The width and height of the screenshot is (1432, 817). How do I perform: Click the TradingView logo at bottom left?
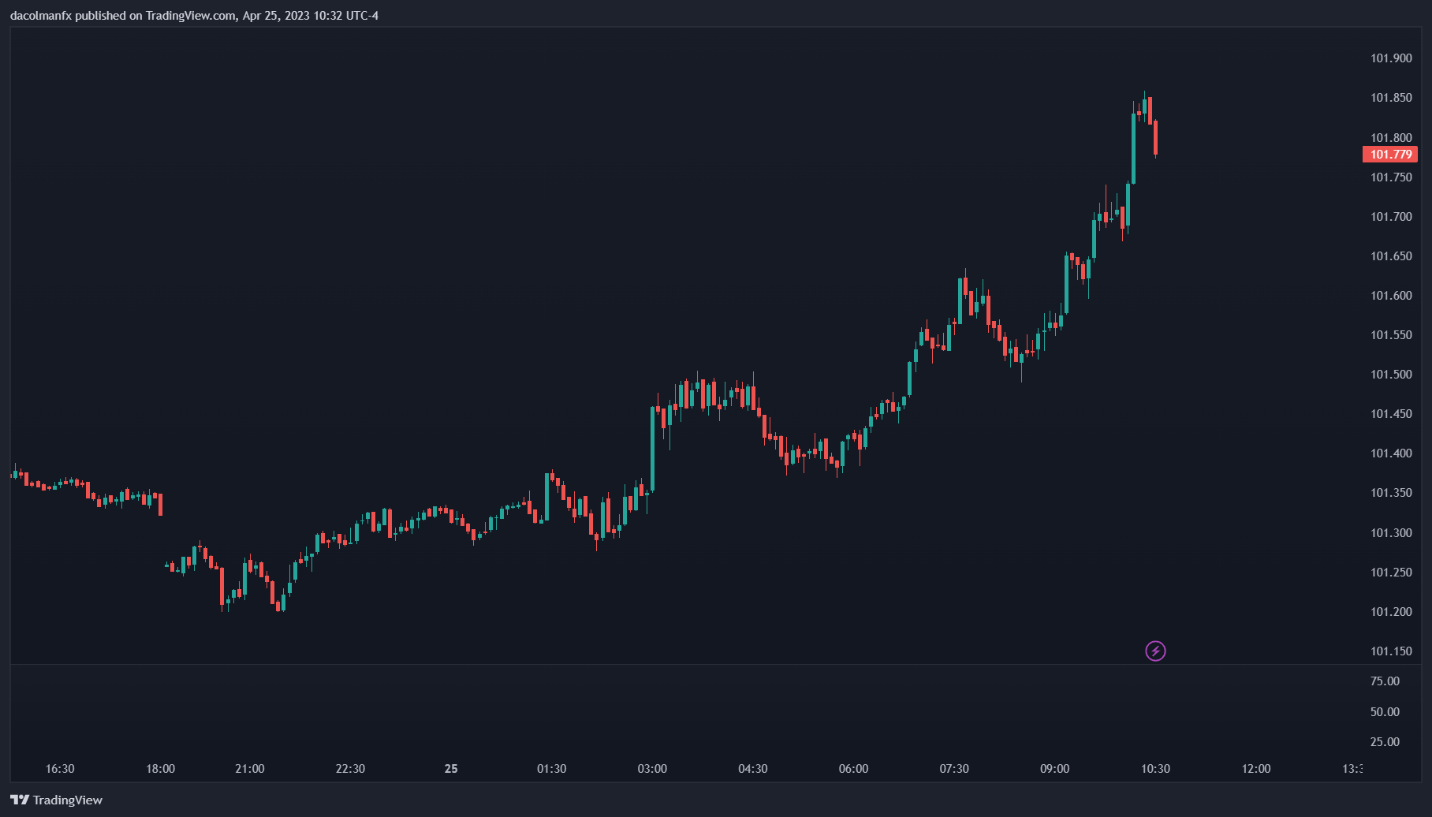click(56, 800)
